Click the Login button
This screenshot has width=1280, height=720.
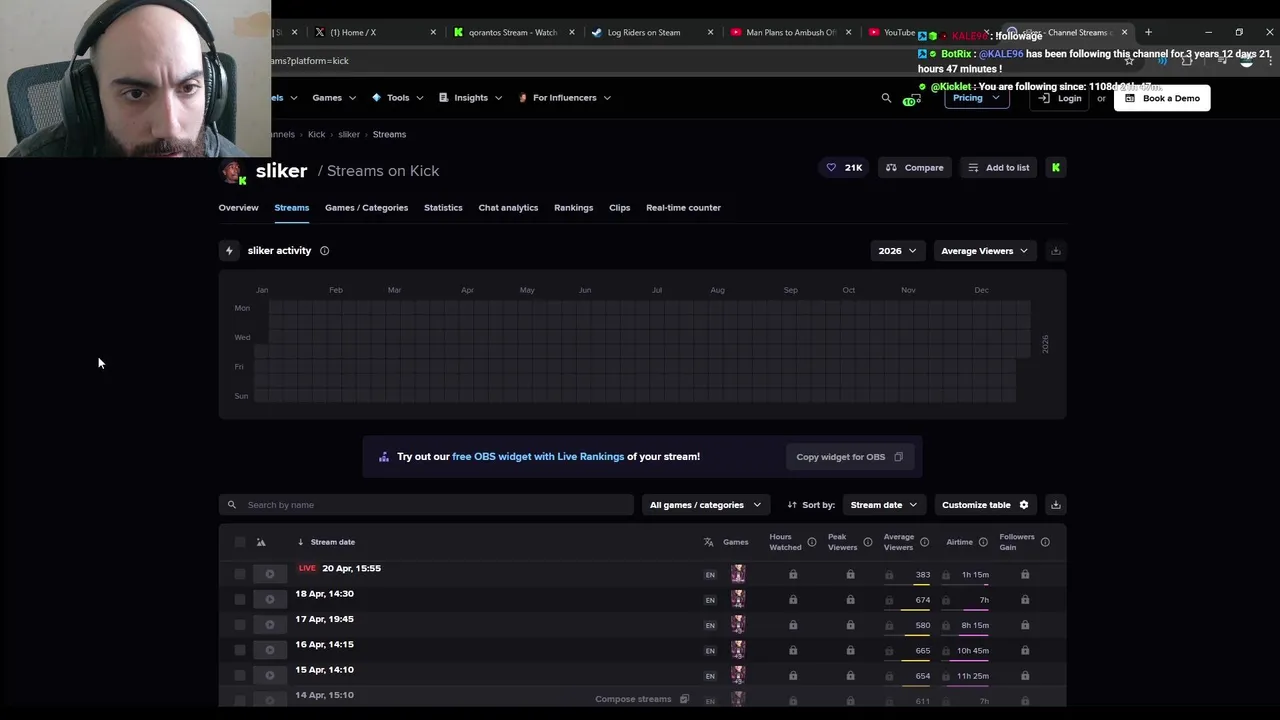tap(1060, 98)
